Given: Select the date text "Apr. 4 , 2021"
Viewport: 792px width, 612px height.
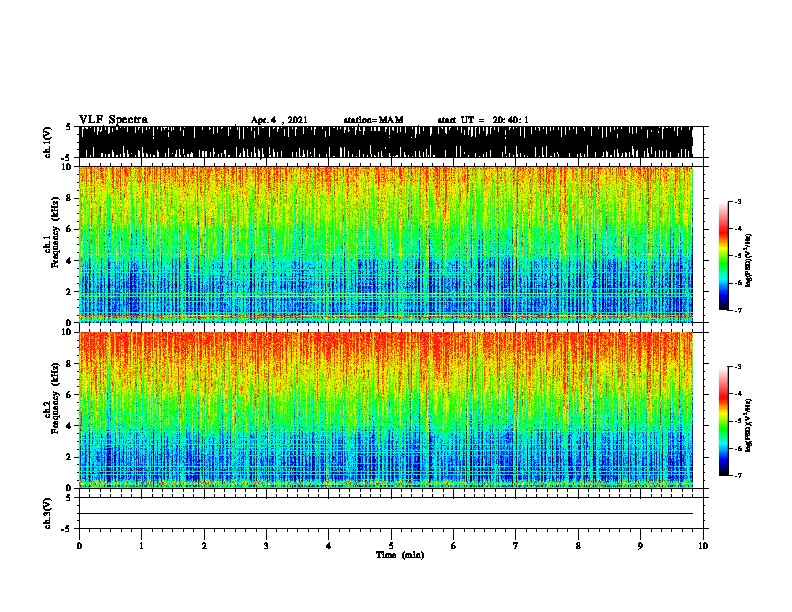Looking at the screenshot, I should pyautogui.click(x=279, y=120).
